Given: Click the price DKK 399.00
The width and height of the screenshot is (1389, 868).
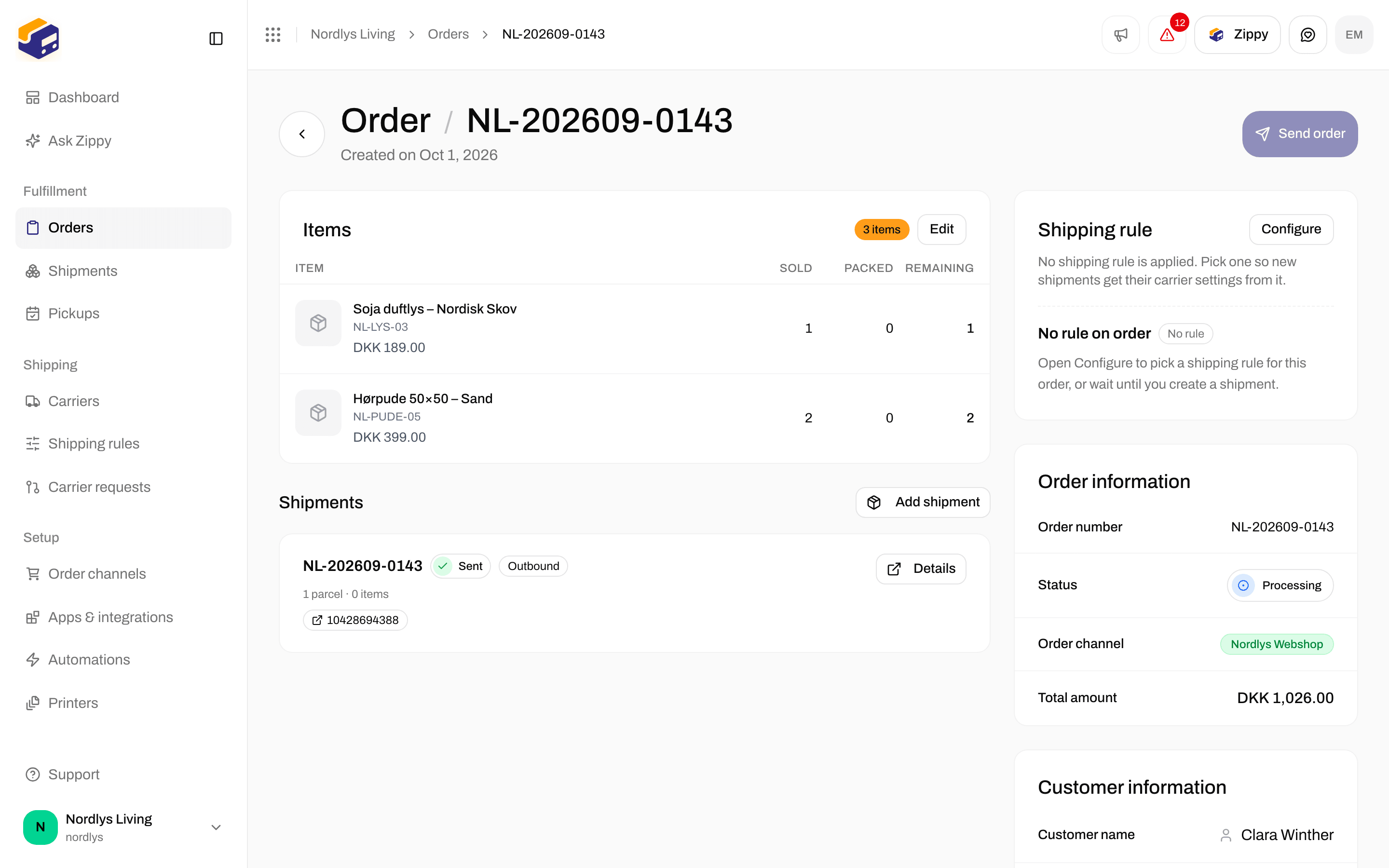Looking at the screenshot, I should pos(389,437).
